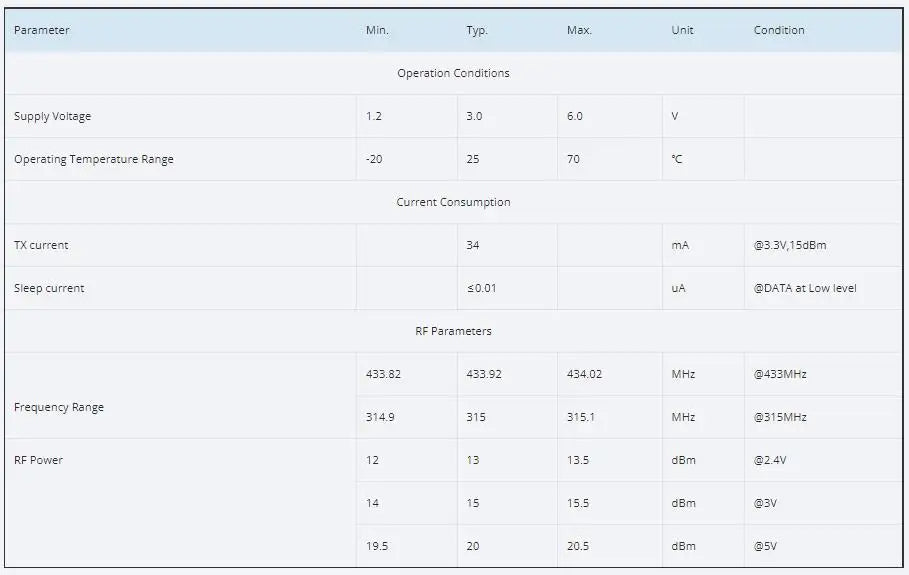Select the ≤0.01 sleep current value
The image size is (909, 575).
(481, 288)
